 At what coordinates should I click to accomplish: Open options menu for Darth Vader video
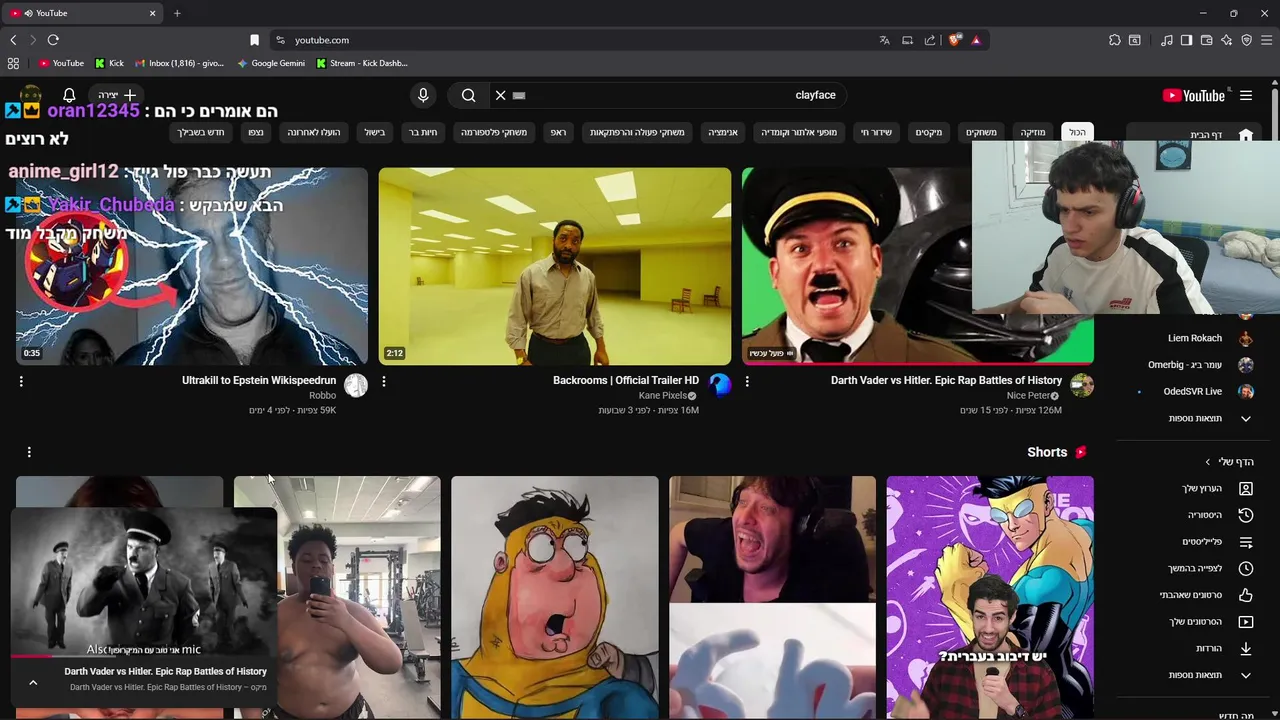tap(747, 381)
